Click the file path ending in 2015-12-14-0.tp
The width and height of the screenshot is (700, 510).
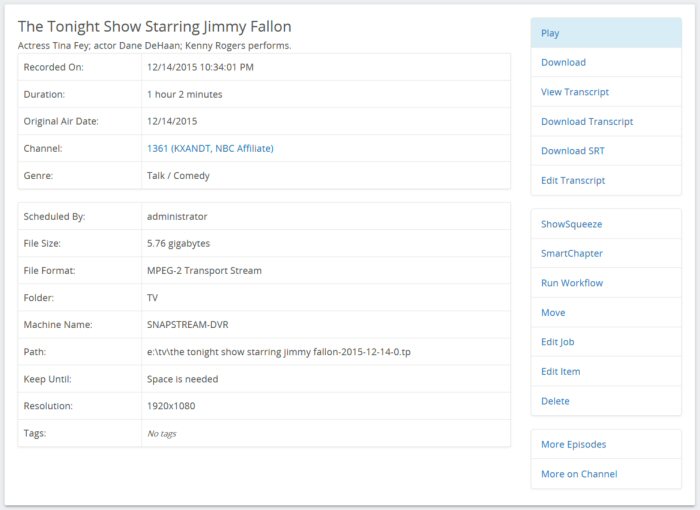279,352
